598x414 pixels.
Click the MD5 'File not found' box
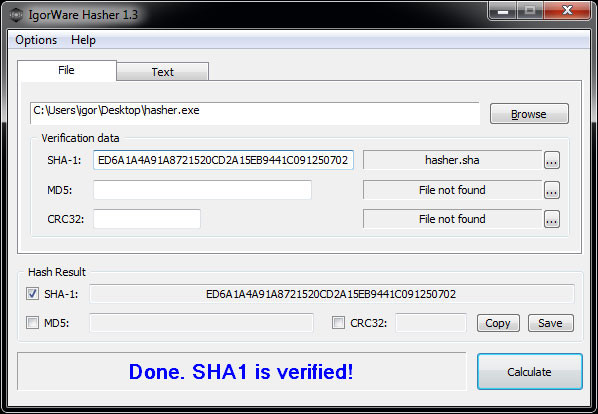[x=452, y=190]
